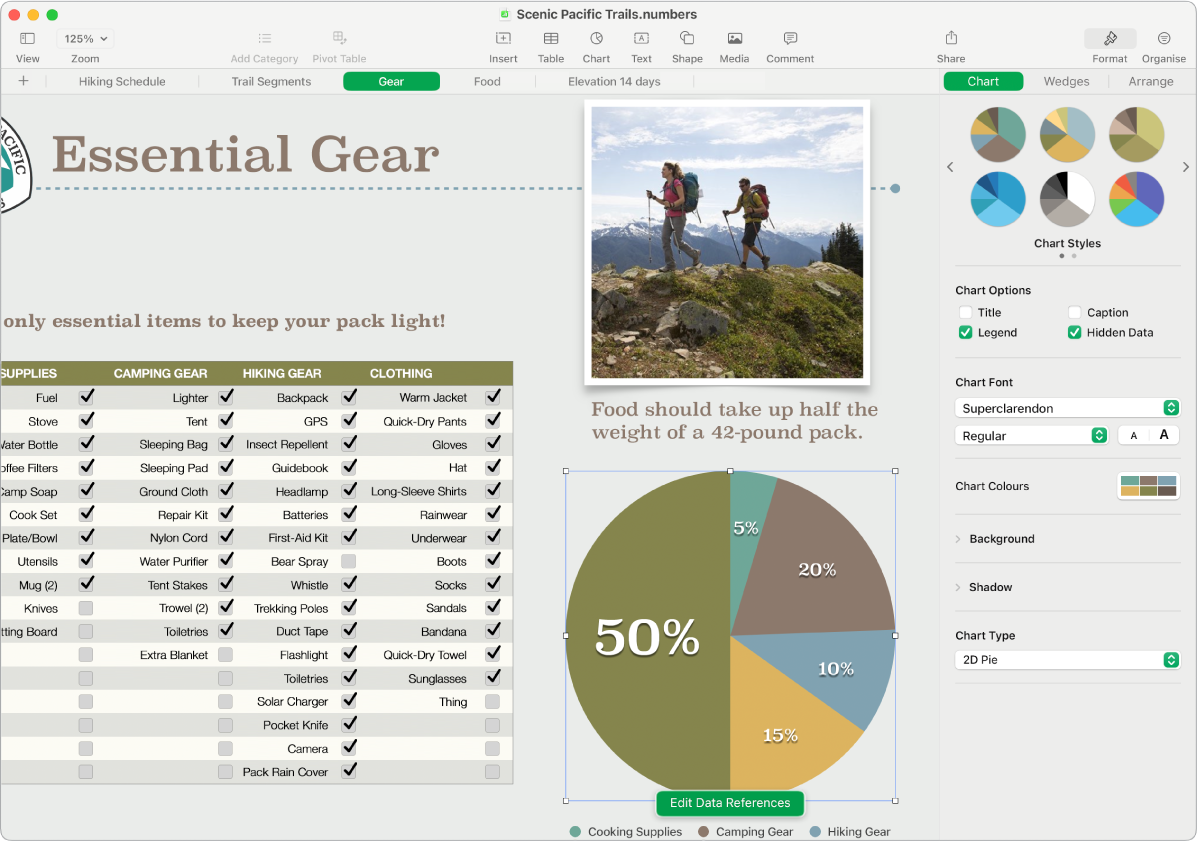
Task: Enable the chart Title checkbox
Action: 966,312
